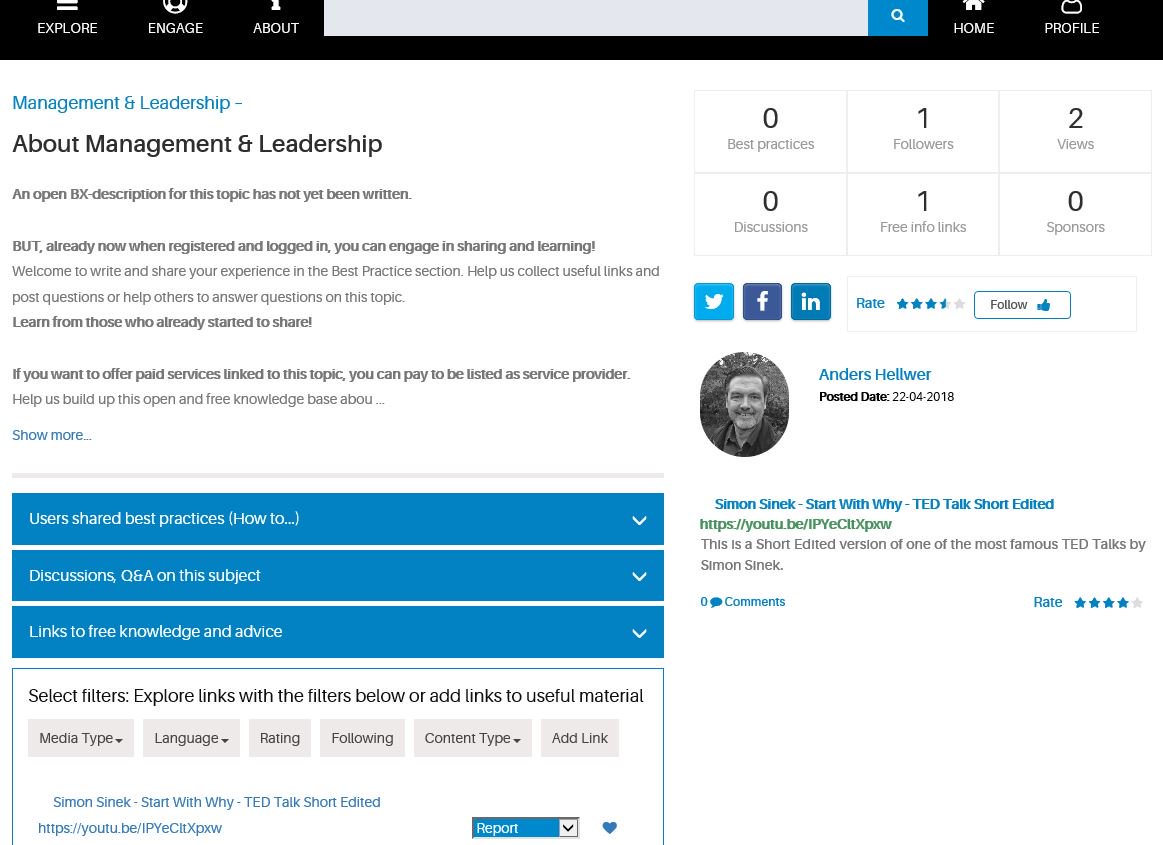Click the Views count tile
The height and width of the screenshot is (845, 1163).
[x=1075, y=132]
